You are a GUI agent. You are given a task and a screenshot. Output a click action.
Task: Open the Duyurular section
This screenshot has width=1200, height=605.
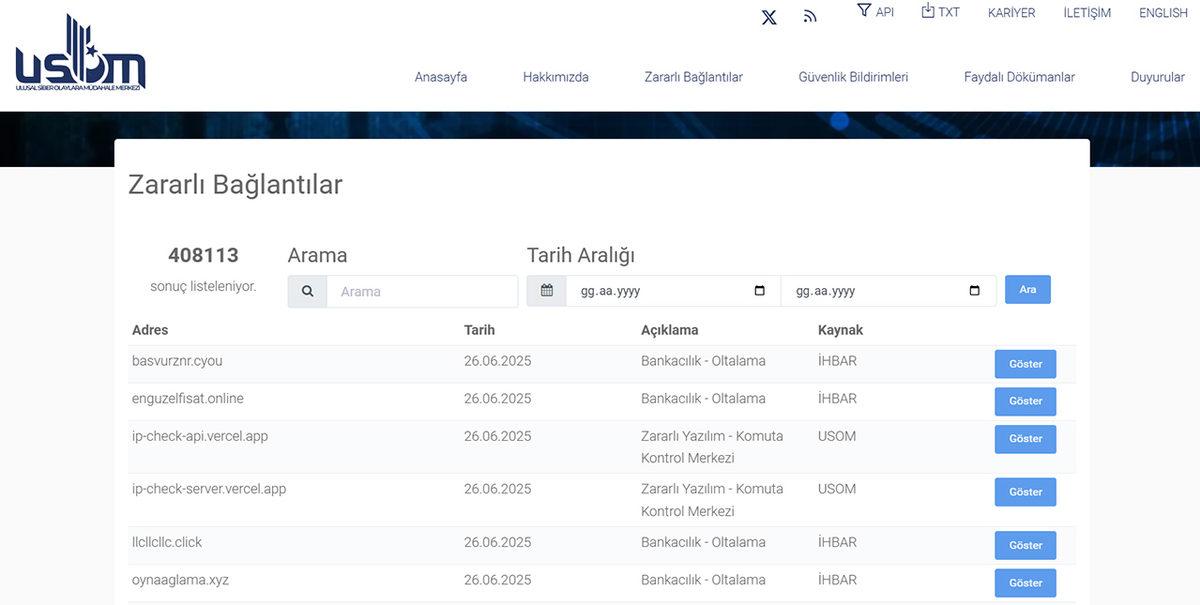[x=1157, y=76]
